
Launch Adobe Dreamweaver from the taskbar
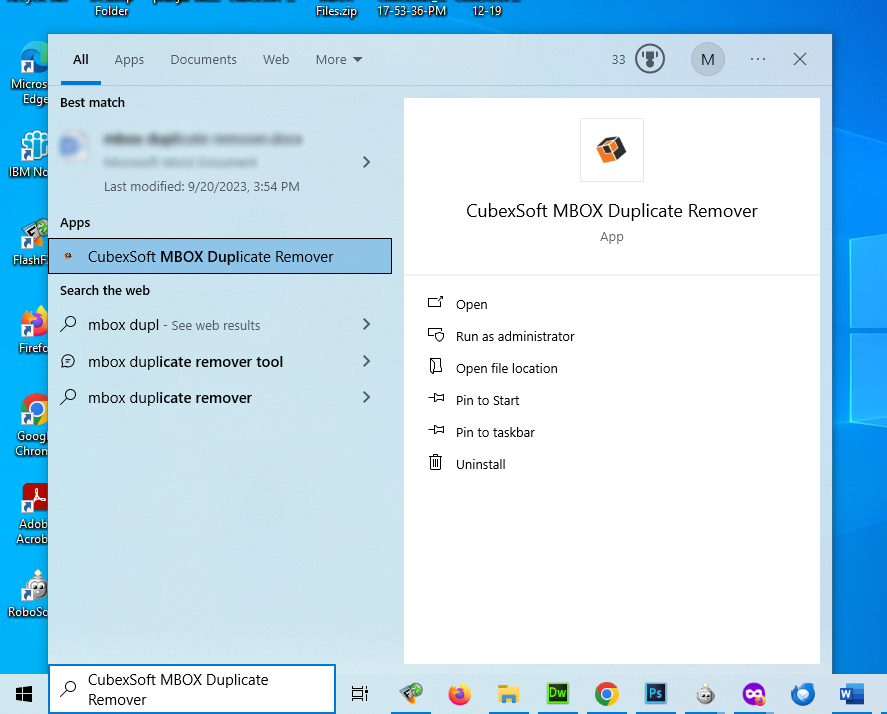[x=557, y=692]
